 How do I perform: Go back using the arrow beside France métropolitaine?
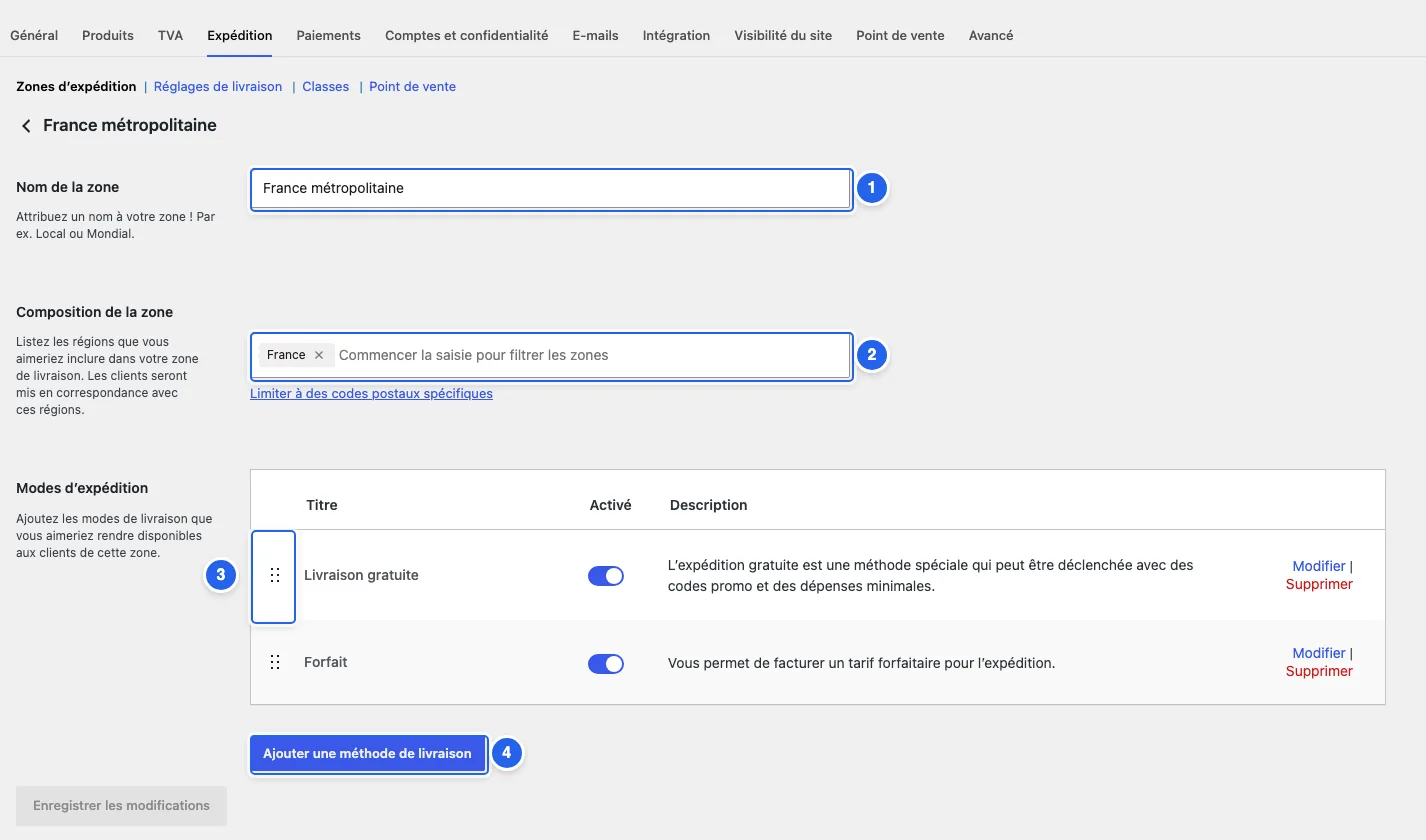tap(26, 126)
